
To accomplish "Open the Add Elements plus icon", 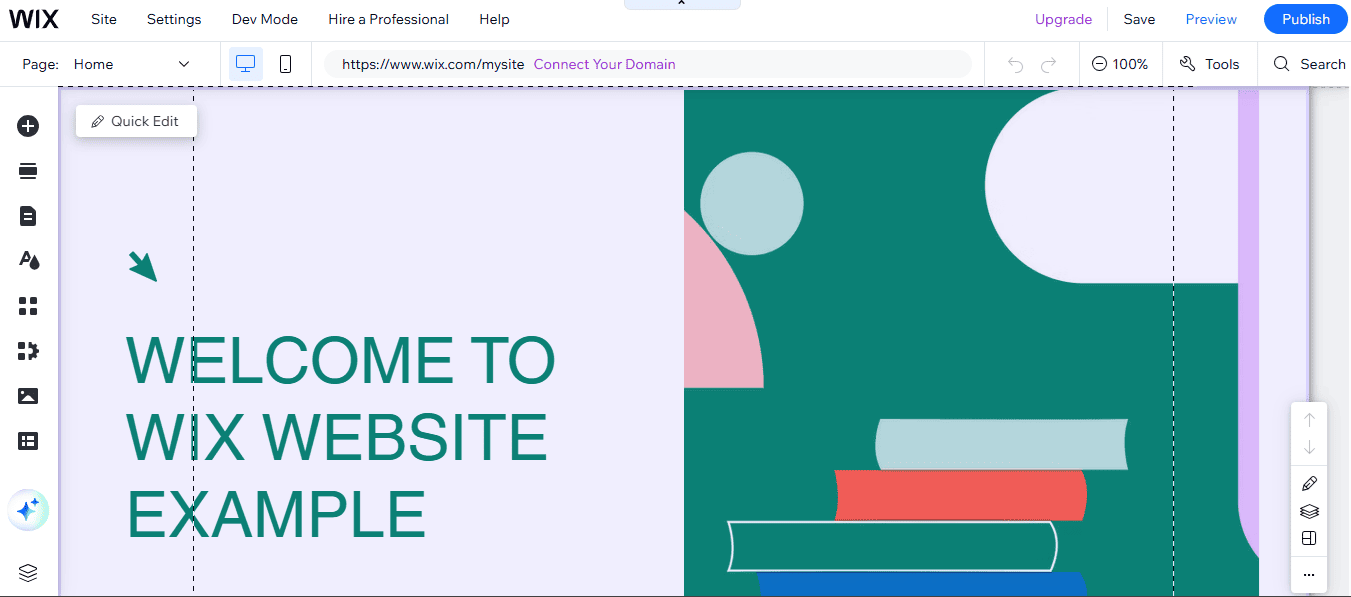I will [x=28, y=126].
